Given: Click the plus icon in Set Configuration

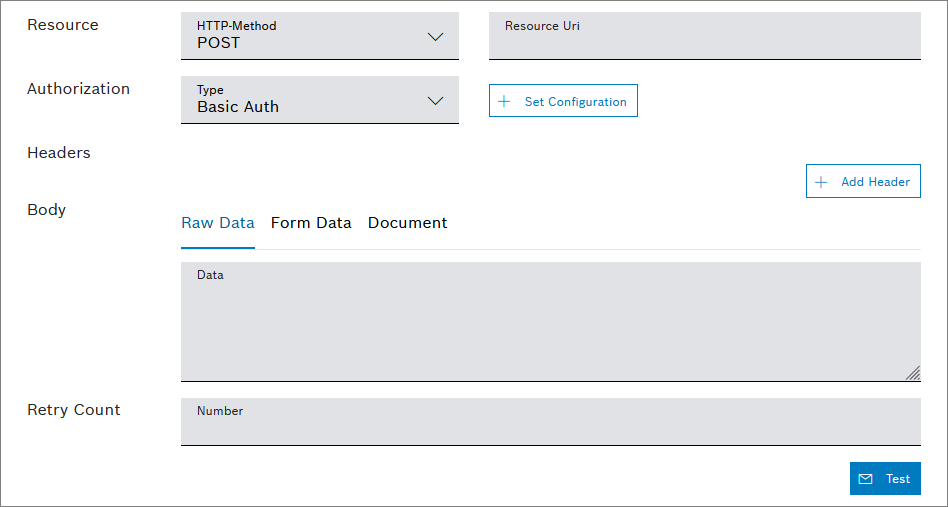Looking at the screenshot, I should (x=504, y=101).
